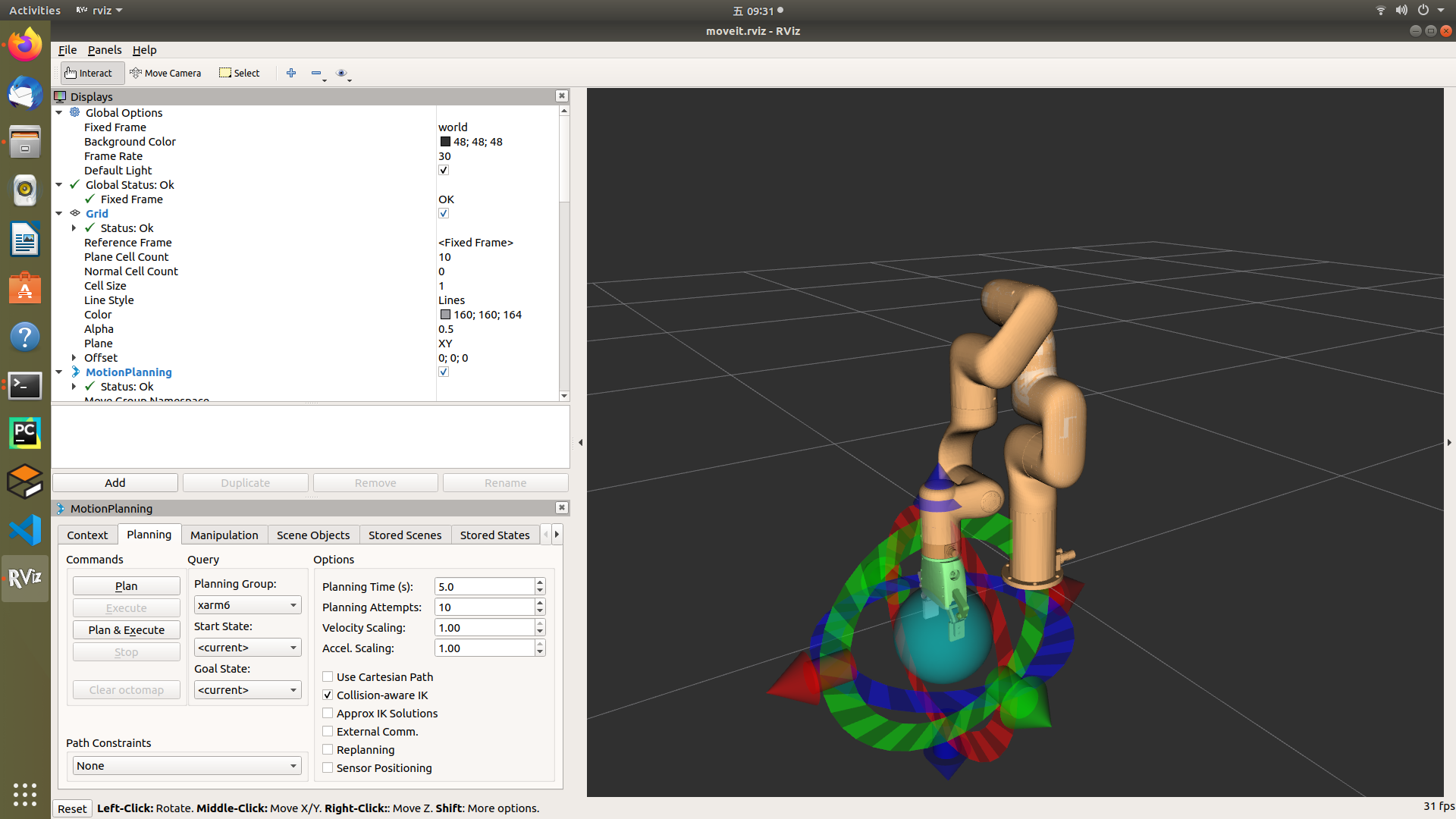Click the Planning Time input field

coord(485,586)
